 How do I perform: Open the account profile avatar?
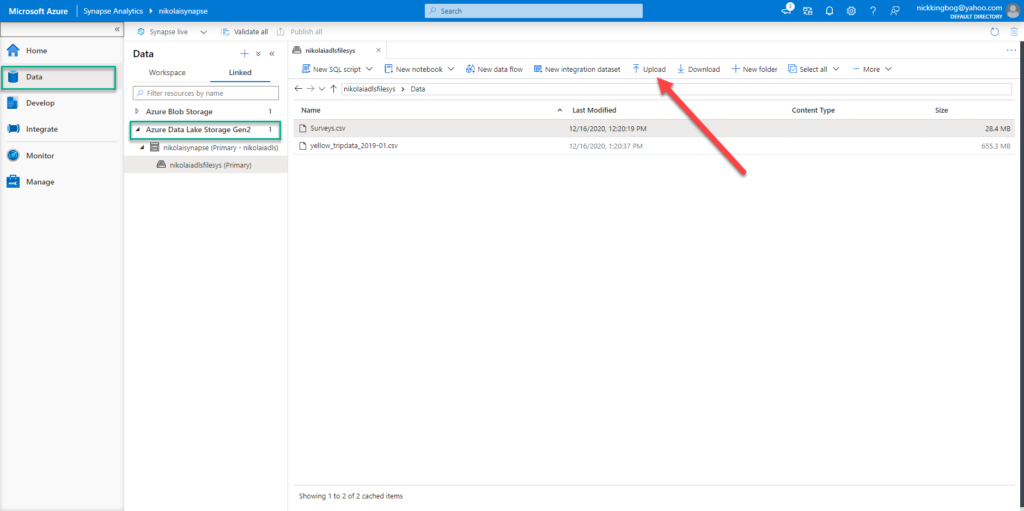(1012, 11)
